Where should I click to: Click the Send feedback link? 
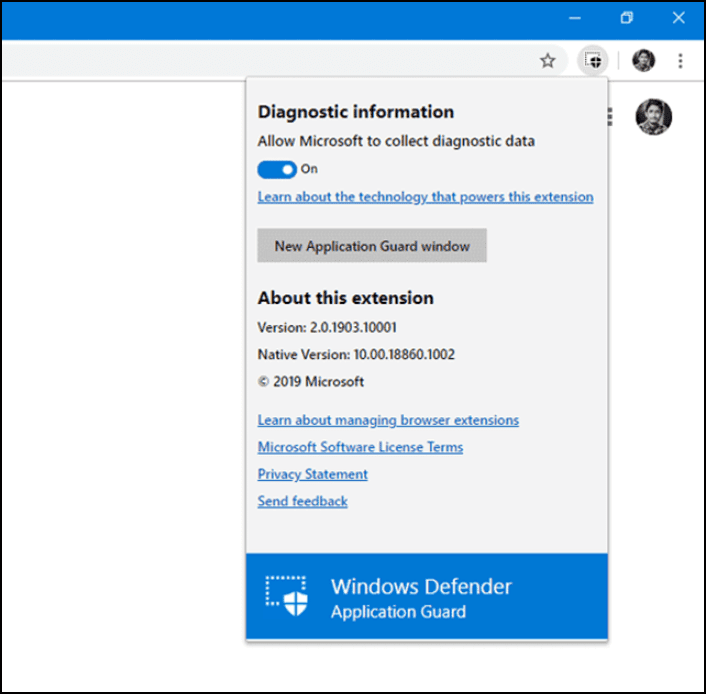[x=303, y=501]
